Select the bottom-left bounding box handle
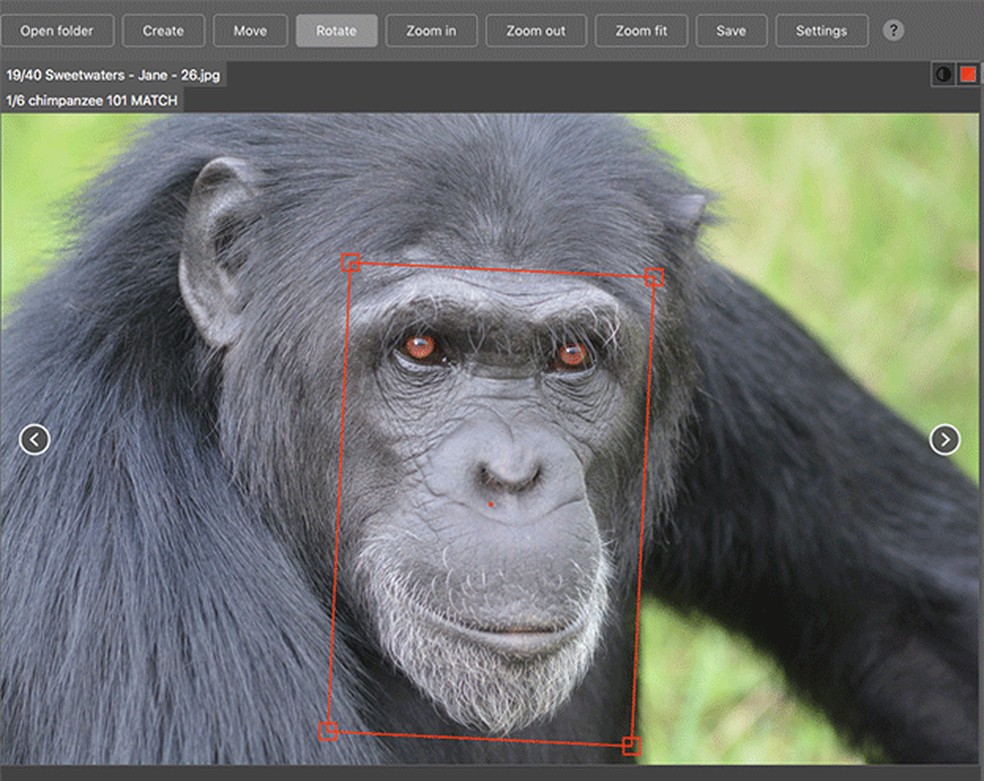This screenshot has height=781, width=984. click(328, 731)
